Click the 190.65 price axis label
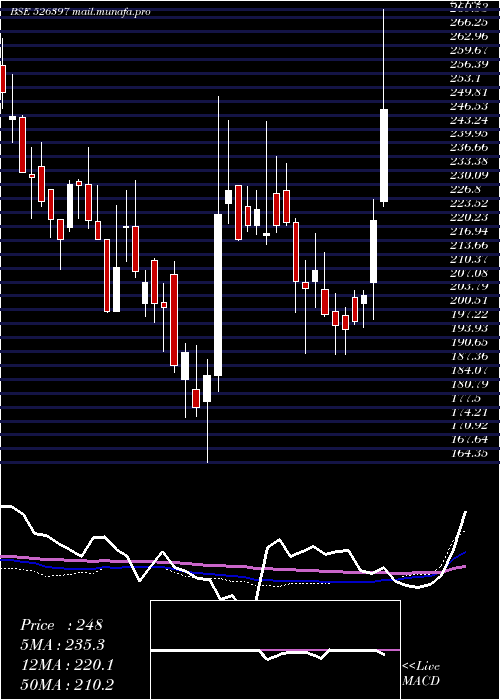This screenshot has width=500, height=700. [470, 342]
